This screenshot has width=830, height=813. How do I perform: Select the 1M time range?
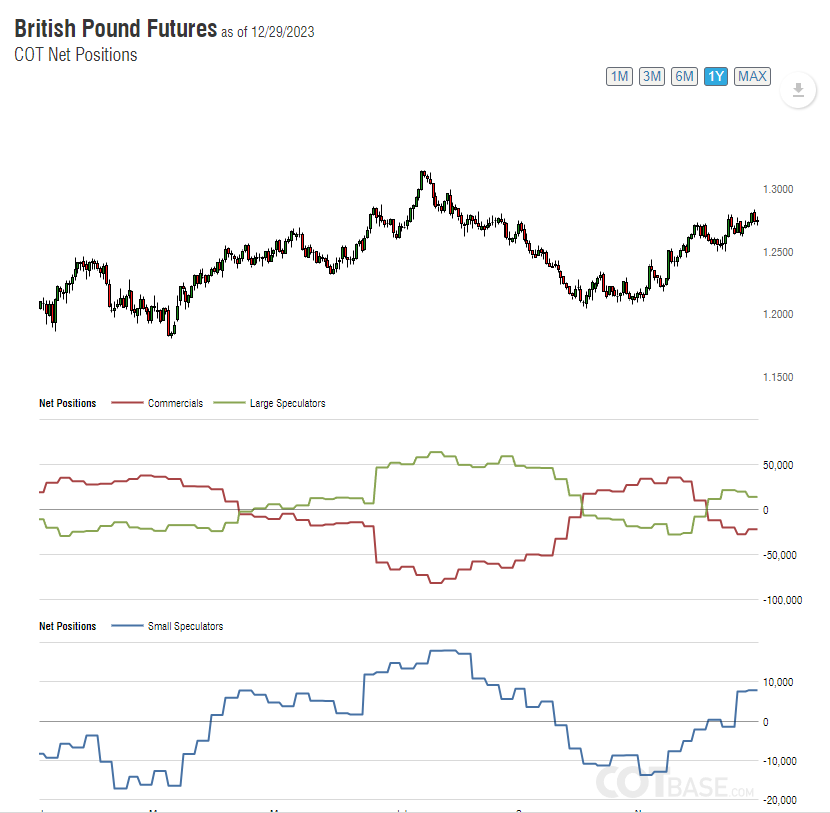point(620,76)
